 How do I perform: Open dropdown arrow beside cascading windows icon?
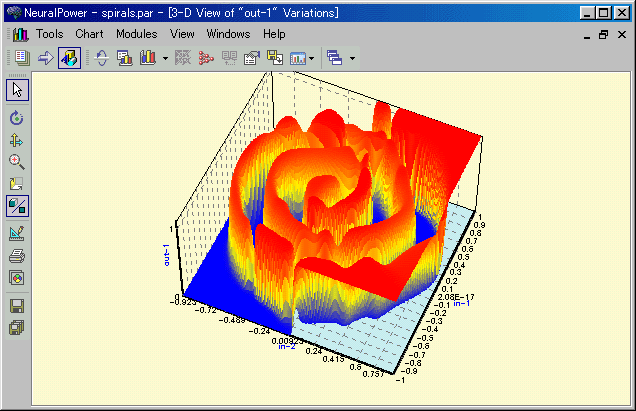click(352, 58)
